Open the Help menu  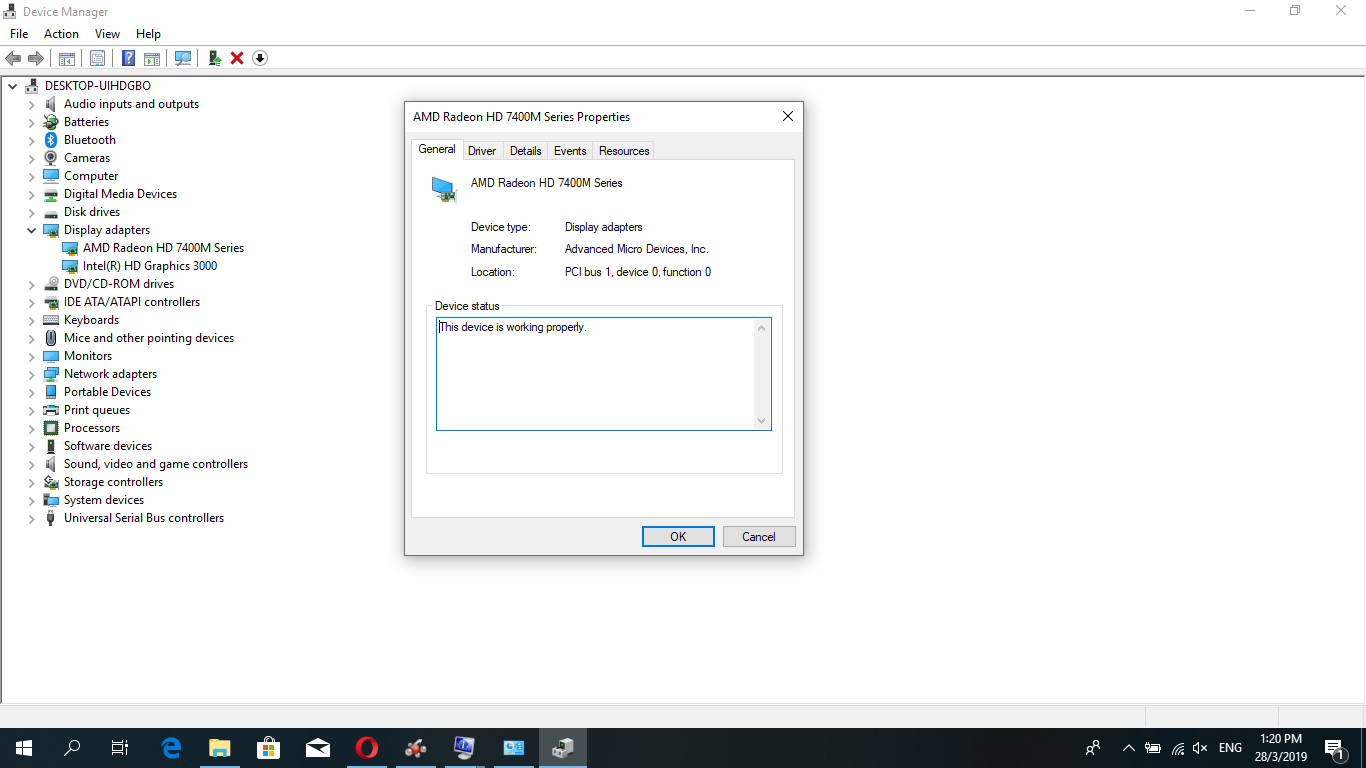click(148, 34)
